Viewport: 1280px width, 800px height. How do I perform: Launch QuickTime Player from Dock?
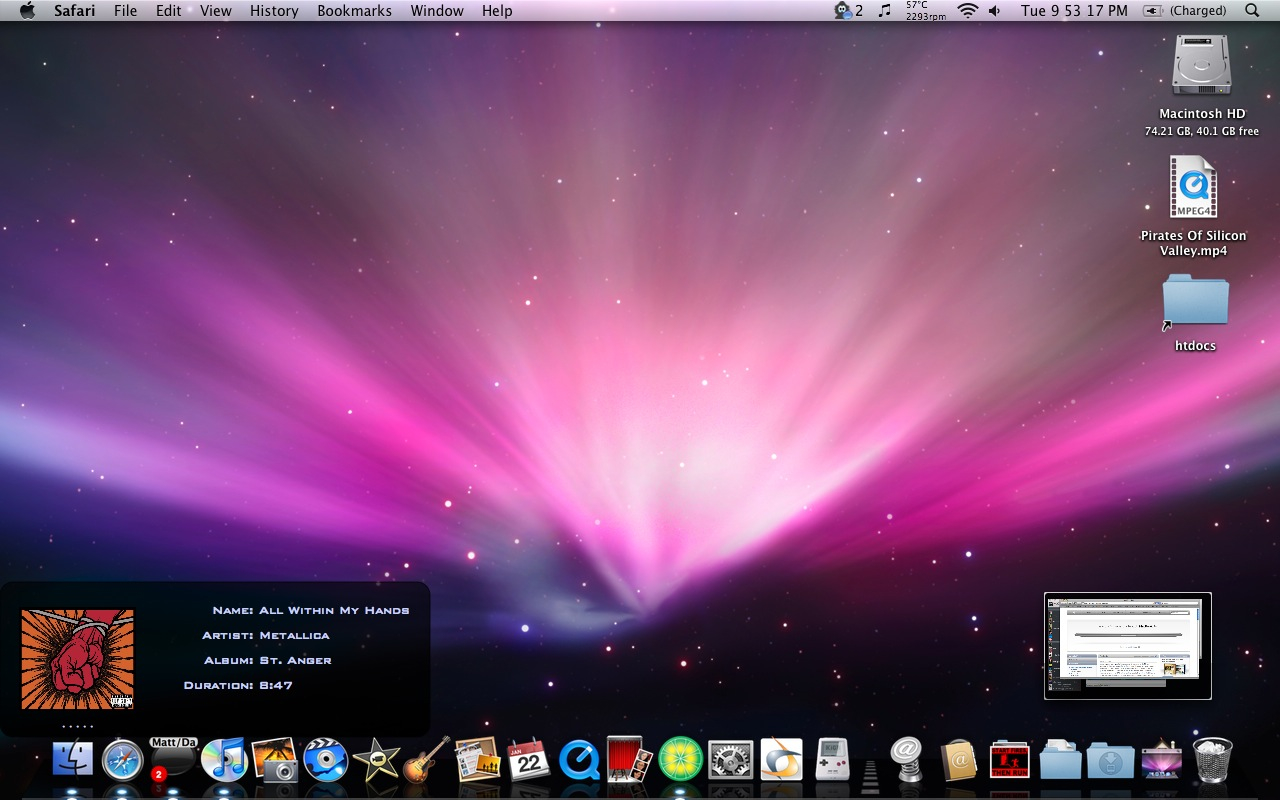click(579, 760)
